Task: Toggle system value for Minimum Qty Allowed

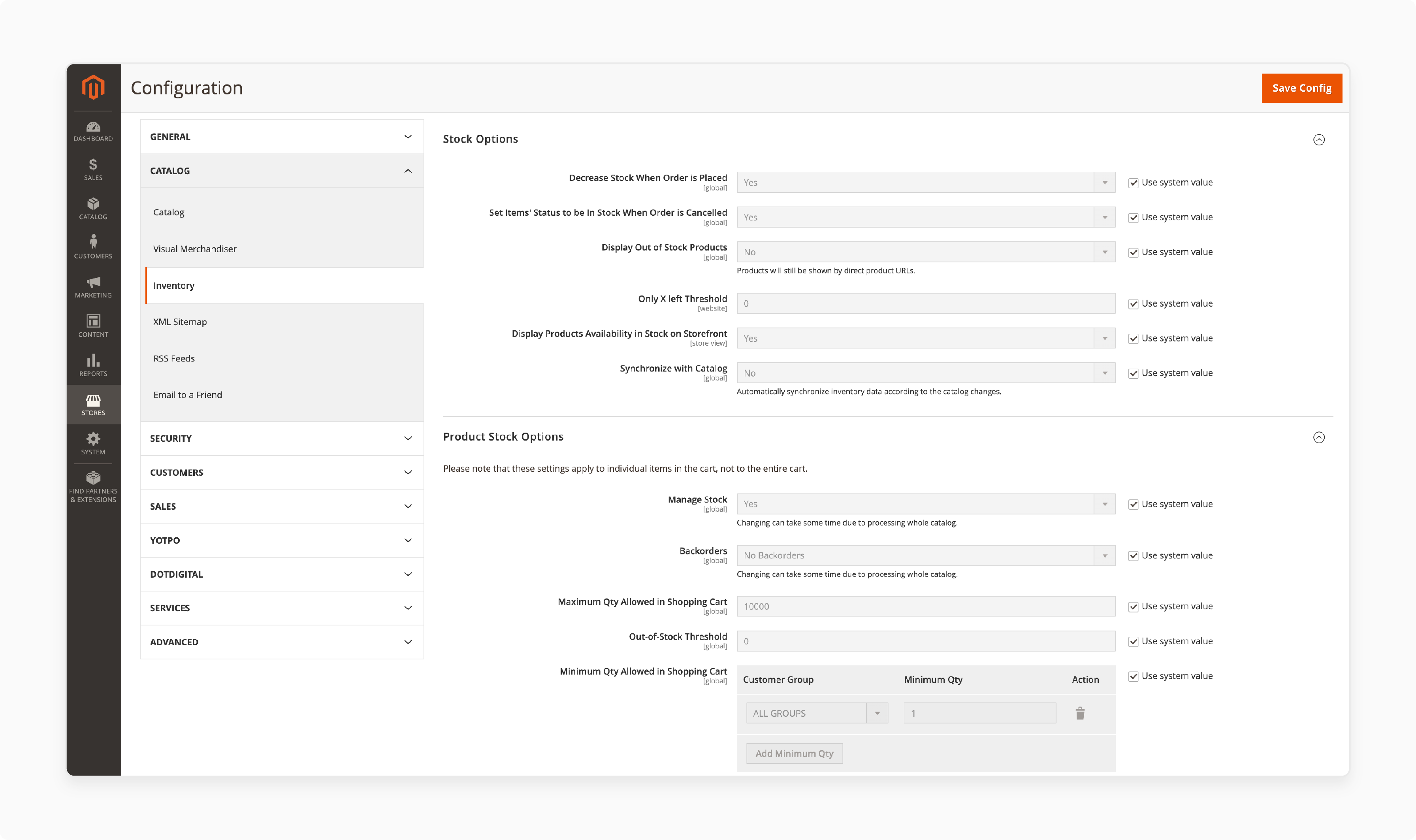Action: [1133, 676]
